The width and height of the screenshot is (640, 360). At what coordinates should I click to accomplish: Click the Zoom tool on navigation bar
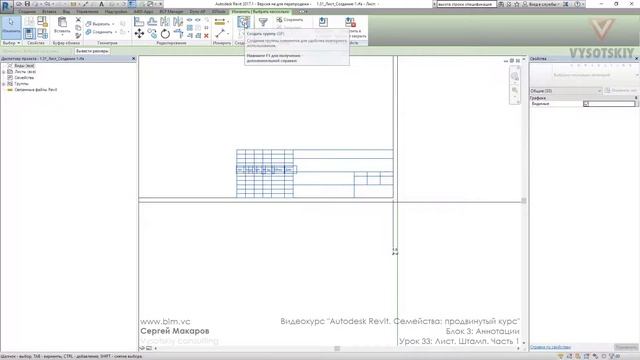(x=515, y=90)
